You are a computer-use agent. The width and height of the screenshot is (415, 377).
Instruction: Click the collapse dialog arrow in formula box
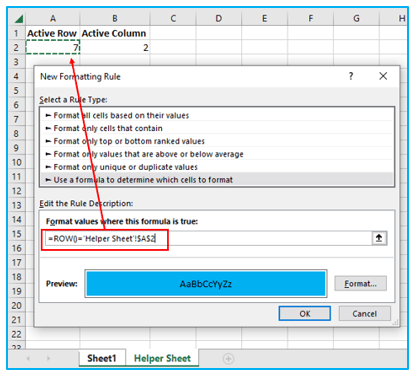coord(379,238)
